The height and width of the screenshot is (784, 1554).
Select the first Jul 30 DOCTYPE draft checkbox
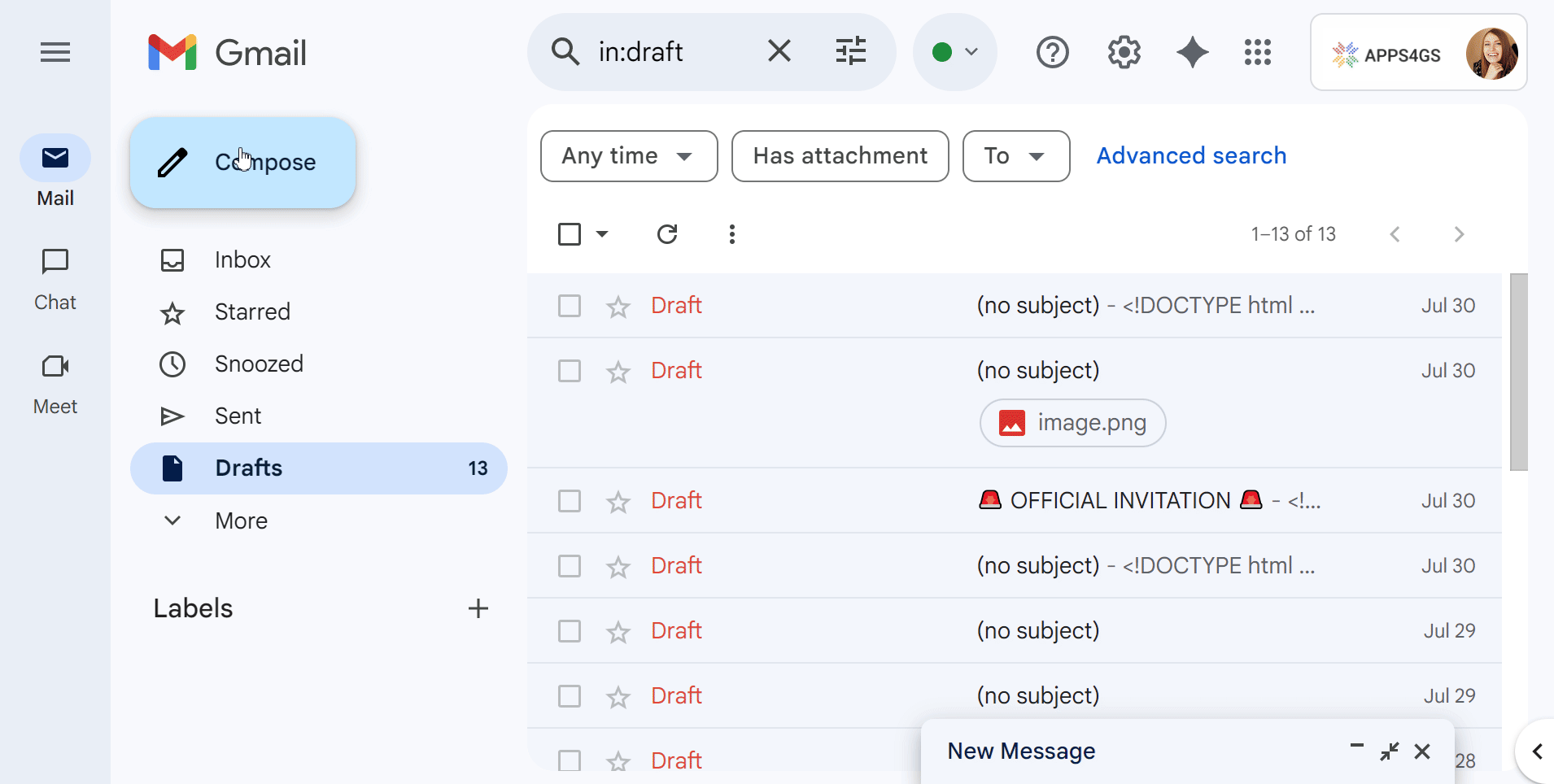(x=570, y=306)
